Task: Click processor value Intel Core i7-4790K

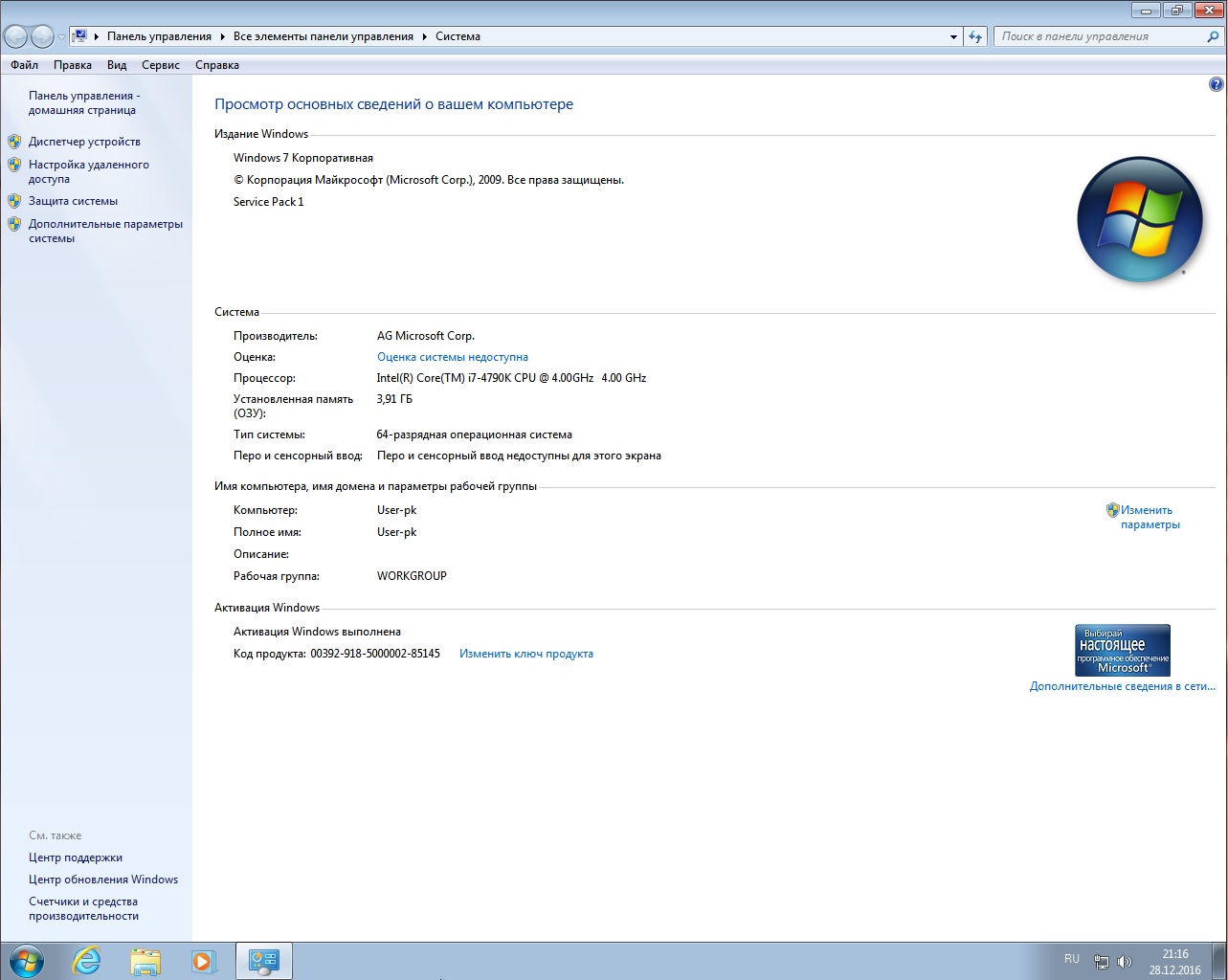Action: pos(511,378)
